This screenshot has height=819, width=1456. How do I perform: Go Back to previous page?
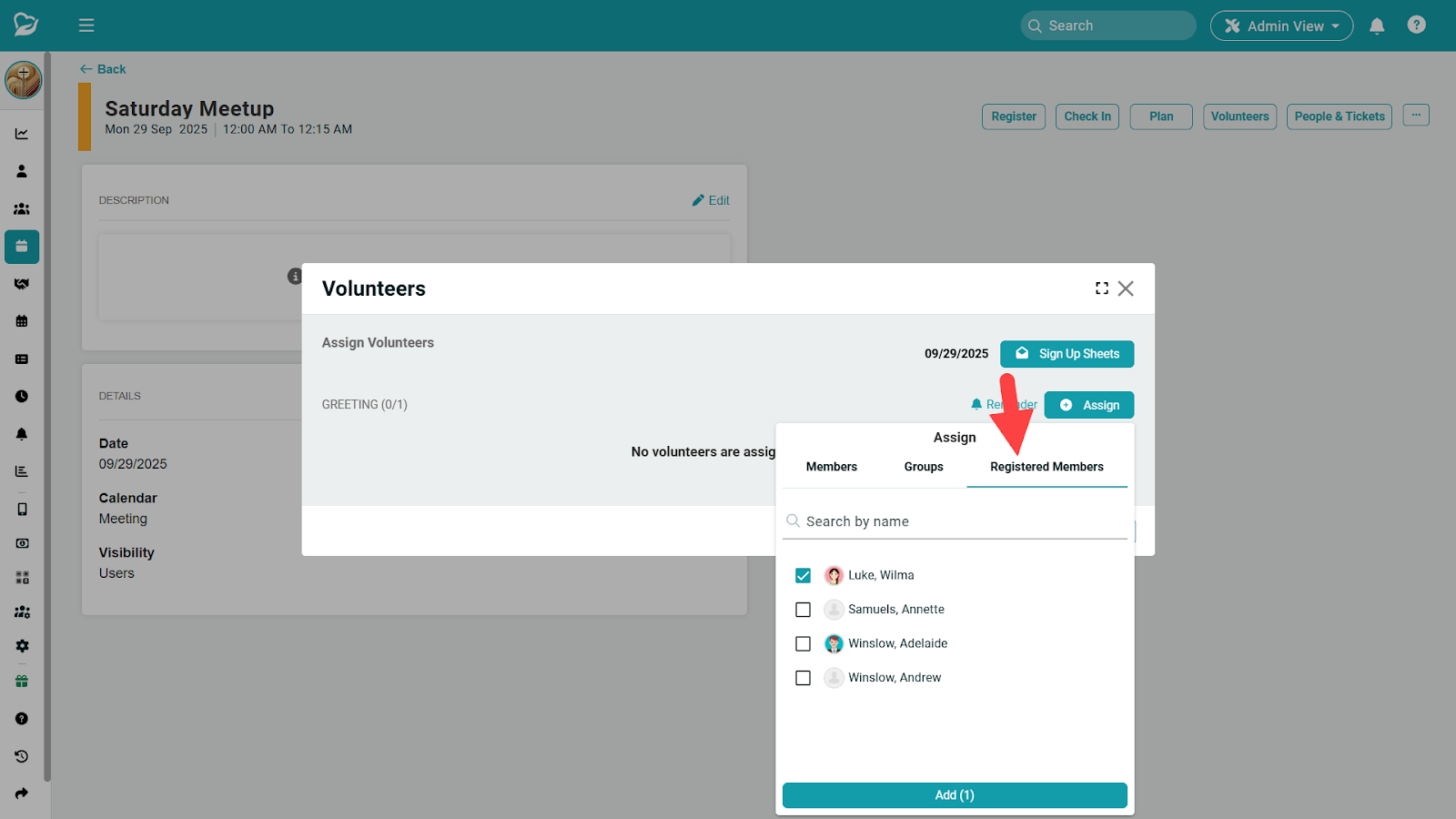click(x=103, y=69)
